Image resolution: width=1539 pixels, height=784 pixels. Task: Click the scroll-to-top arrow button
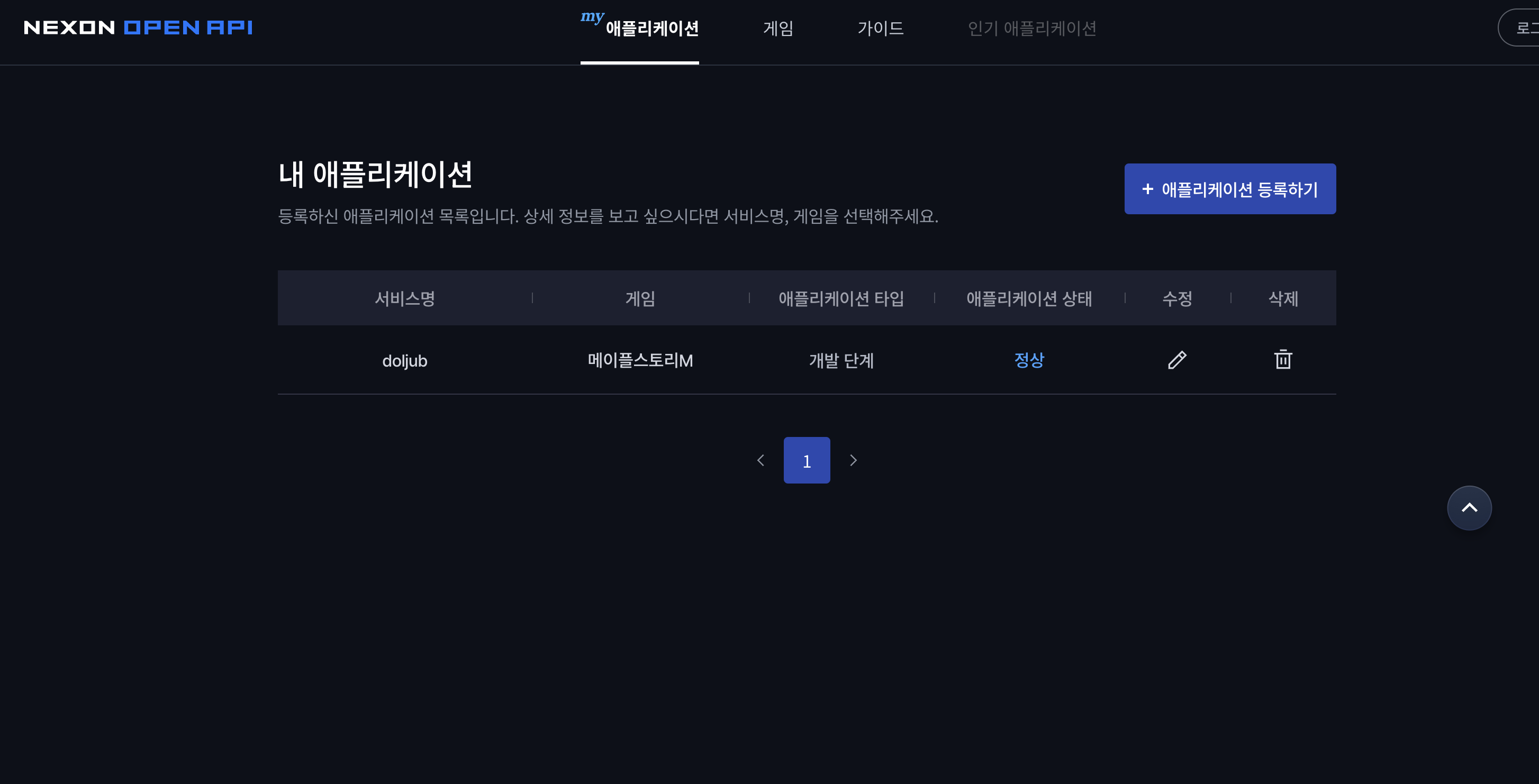[1469, 507]
